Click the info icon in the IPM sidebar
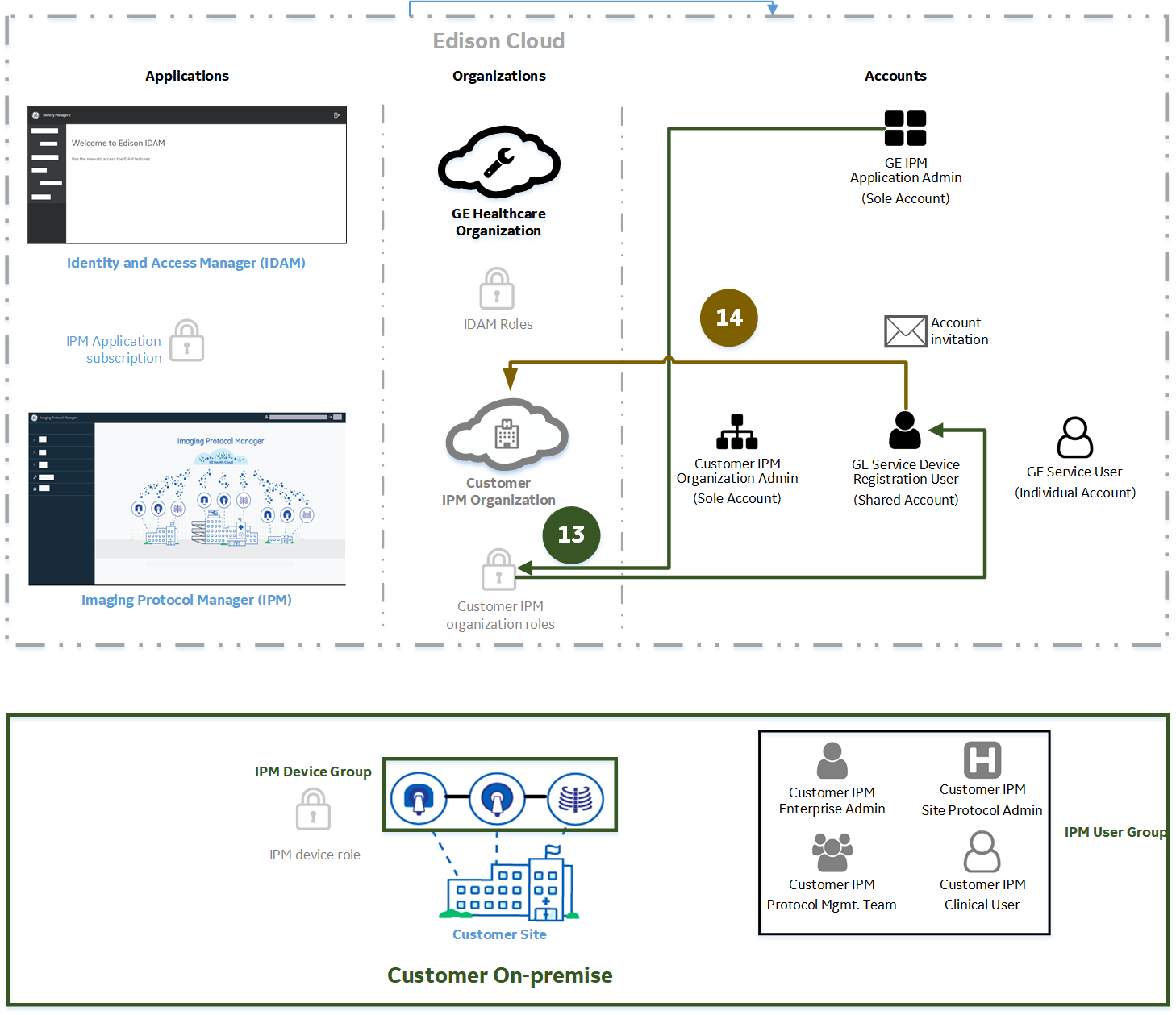Viewport: 1176px width, 1015px height. (x=35, y=488)
